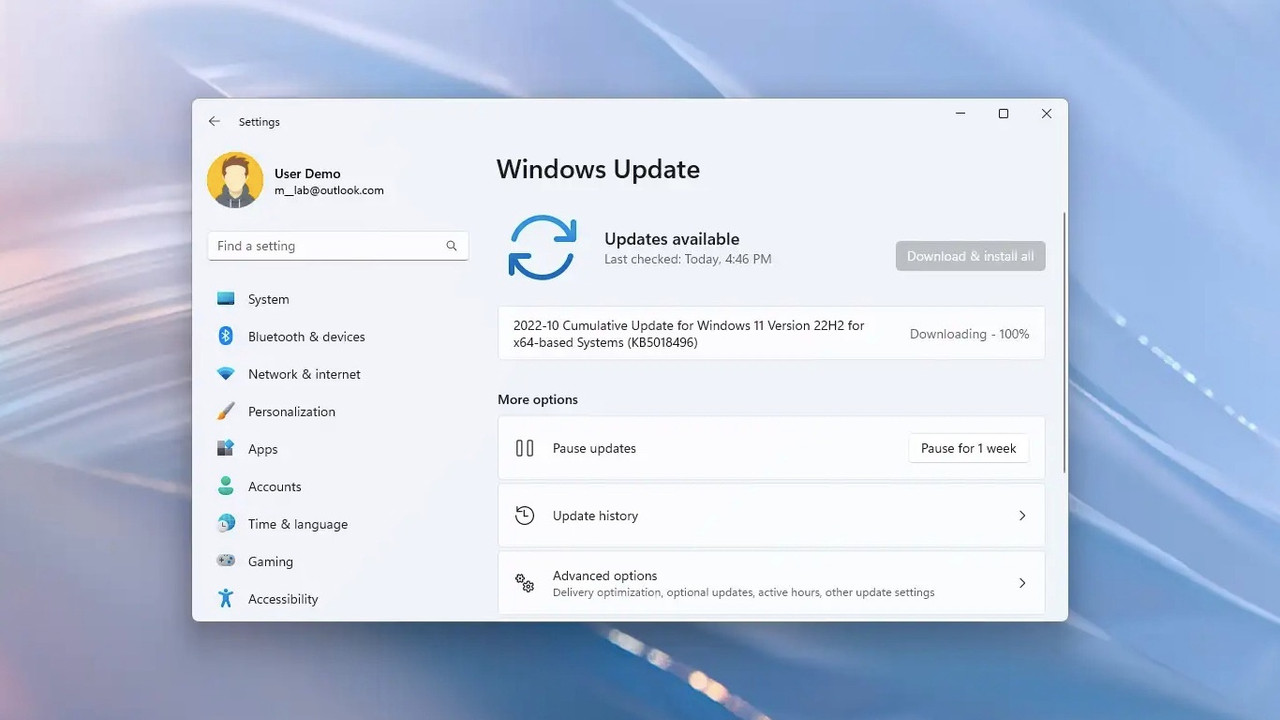Click the search magnifier in Find a setting
Viewport: 1280px width, 720px height.
(x=451, y=245)
